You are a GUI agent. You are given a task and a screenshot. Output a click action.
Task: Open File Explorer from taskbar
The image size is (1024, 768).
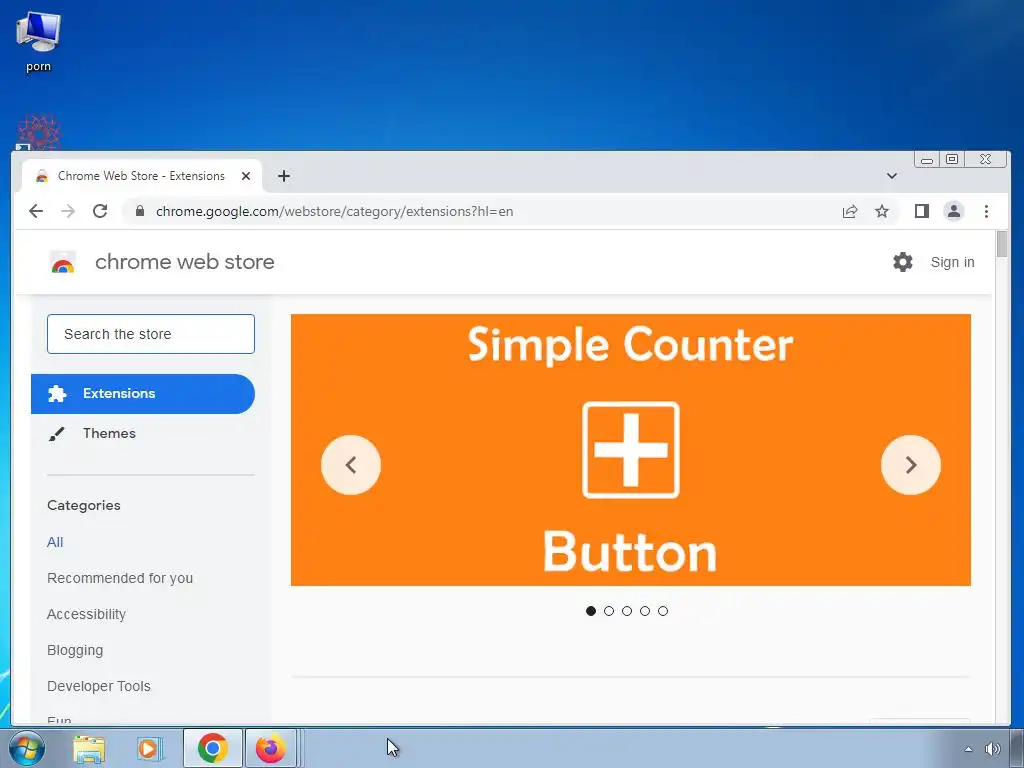[x=88, y=748]
